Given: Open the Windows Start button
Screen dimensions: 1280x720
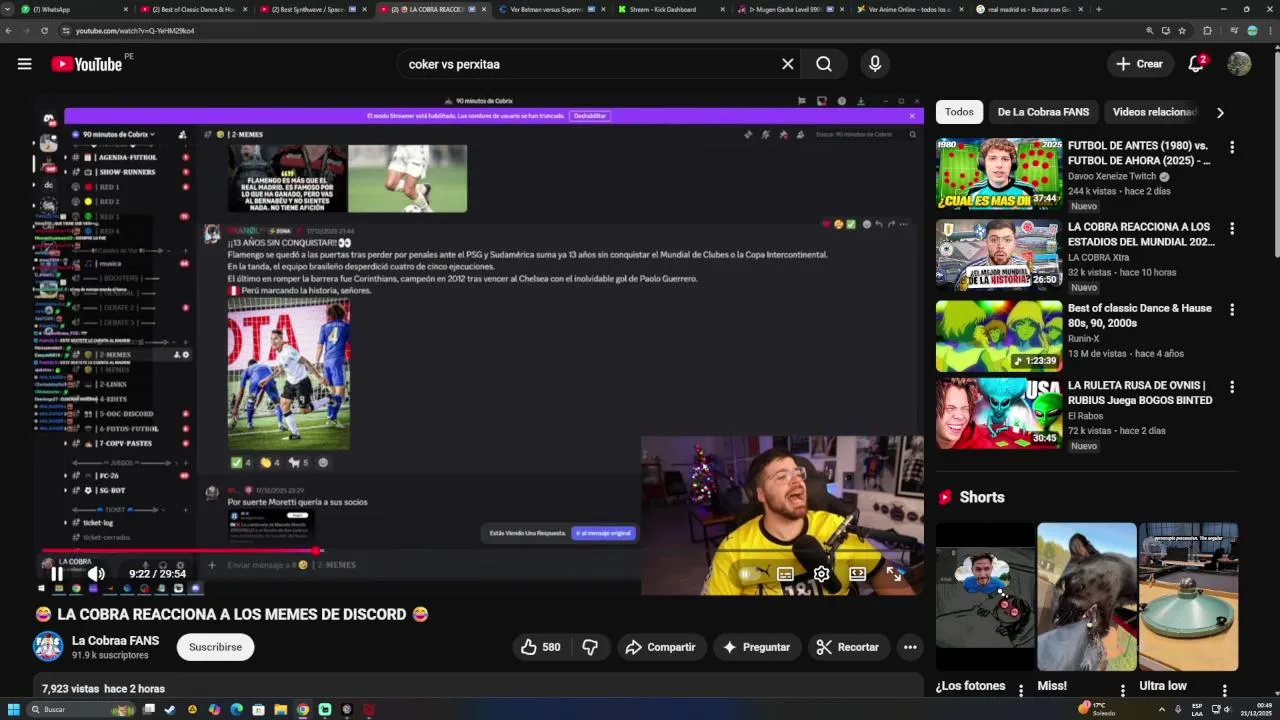Looking at the screenshot, I should coord(14,710).
